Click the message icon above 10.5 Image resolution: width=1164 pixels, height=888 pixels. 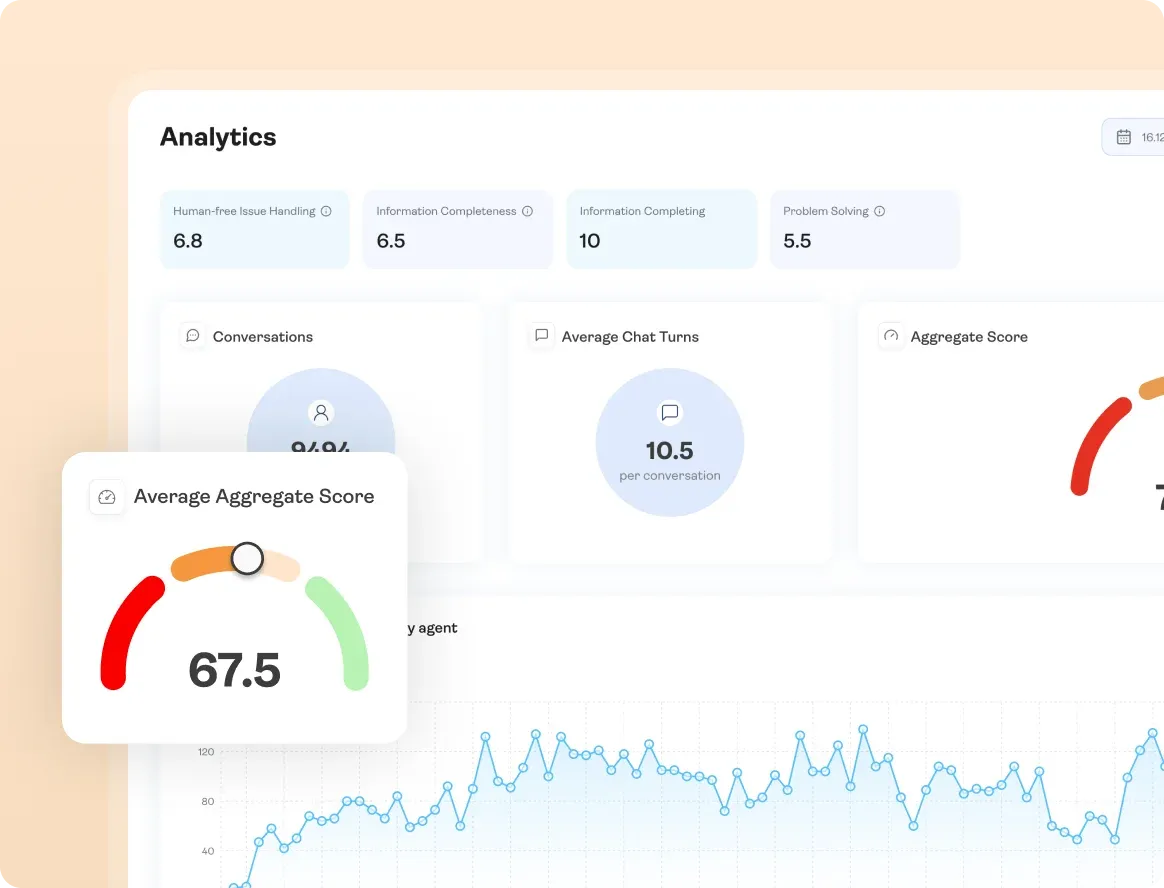[670, 412]
